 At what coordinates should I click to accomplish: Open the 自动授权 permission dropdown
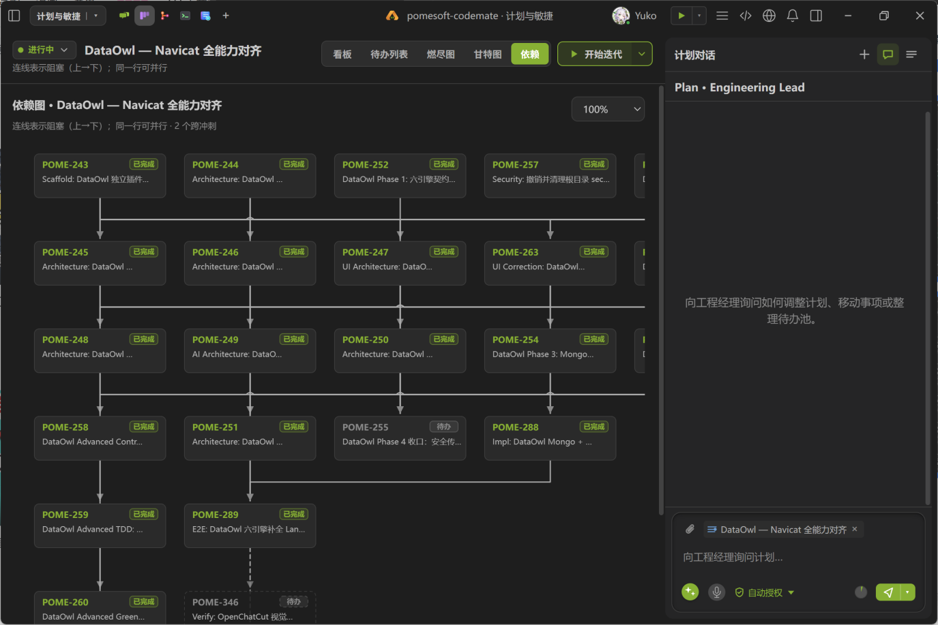[765, 592]
